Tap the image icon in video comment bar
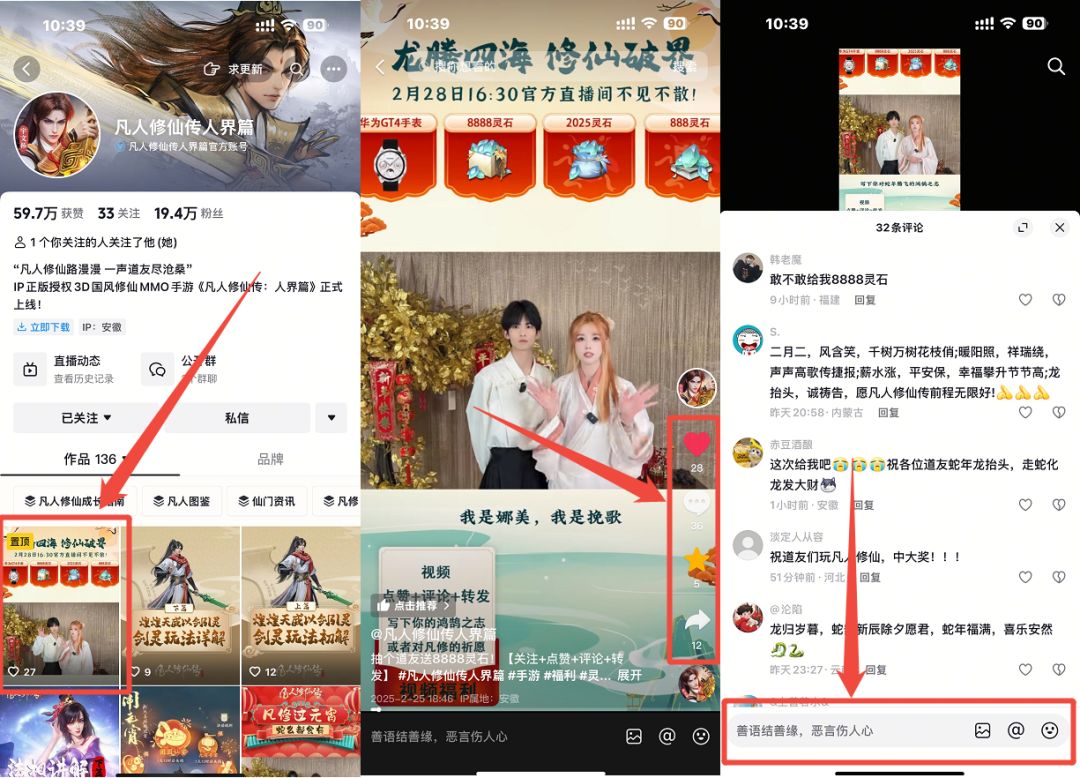This screenshot has height=778, width=1080. pyautogui.click(x=634, y=737)
